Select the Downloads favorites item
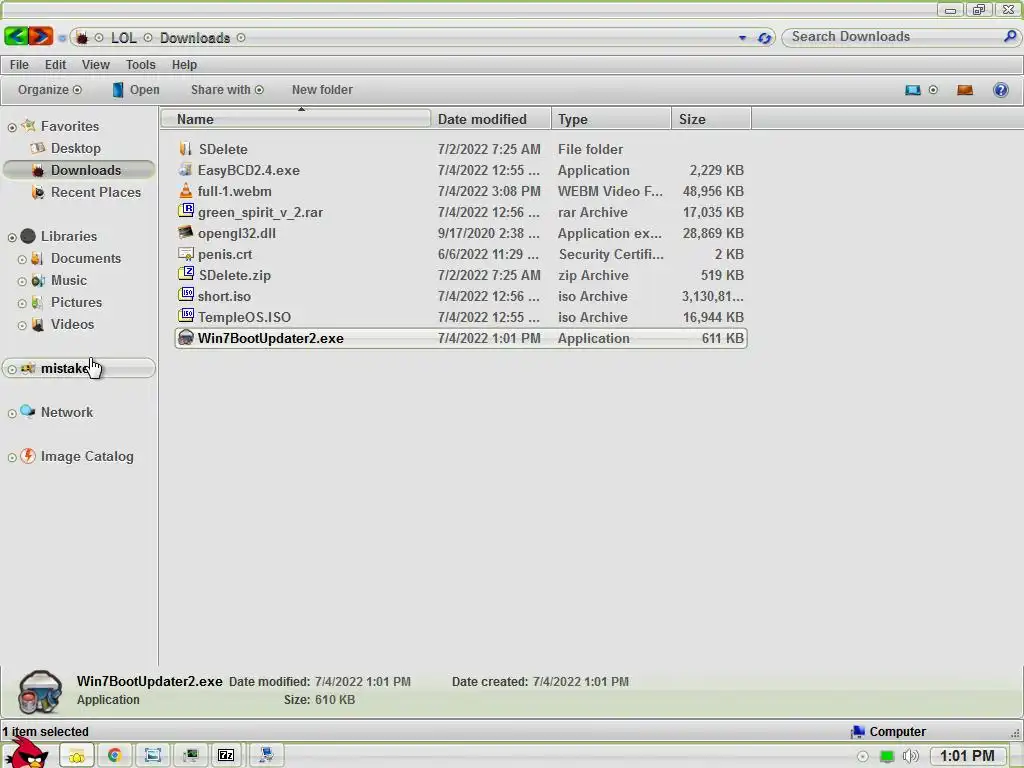This screenshot has width=1024, height=768. coord(78,170)
